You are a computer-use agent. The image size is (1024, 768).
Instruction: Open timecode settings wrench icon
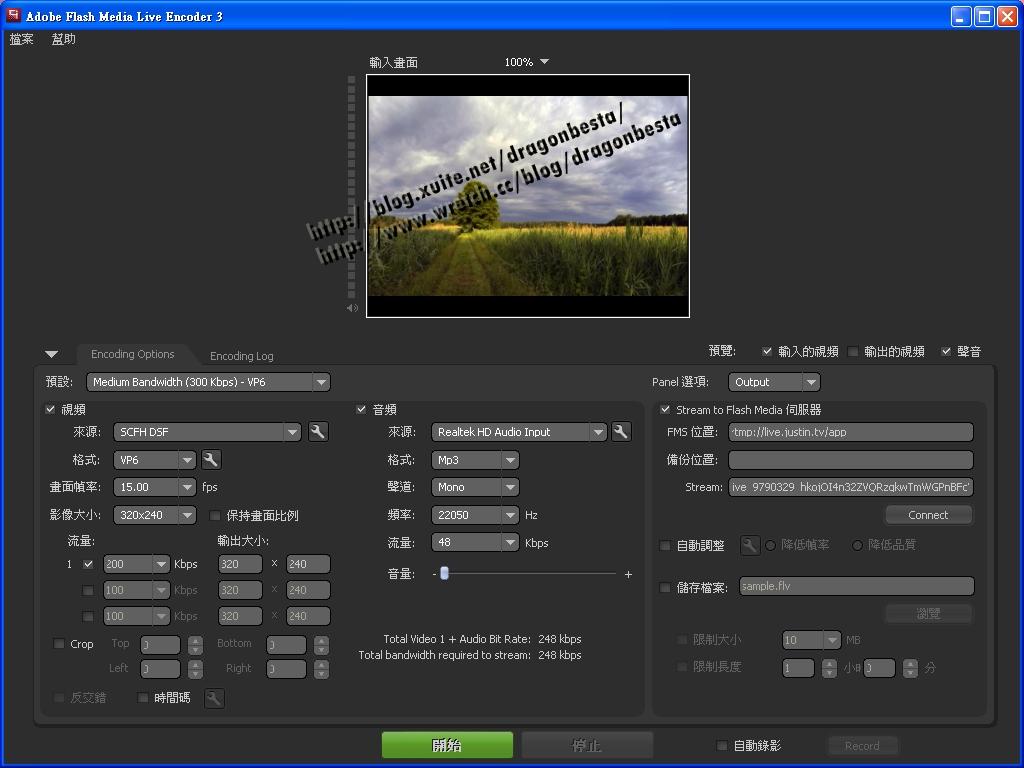214,698
